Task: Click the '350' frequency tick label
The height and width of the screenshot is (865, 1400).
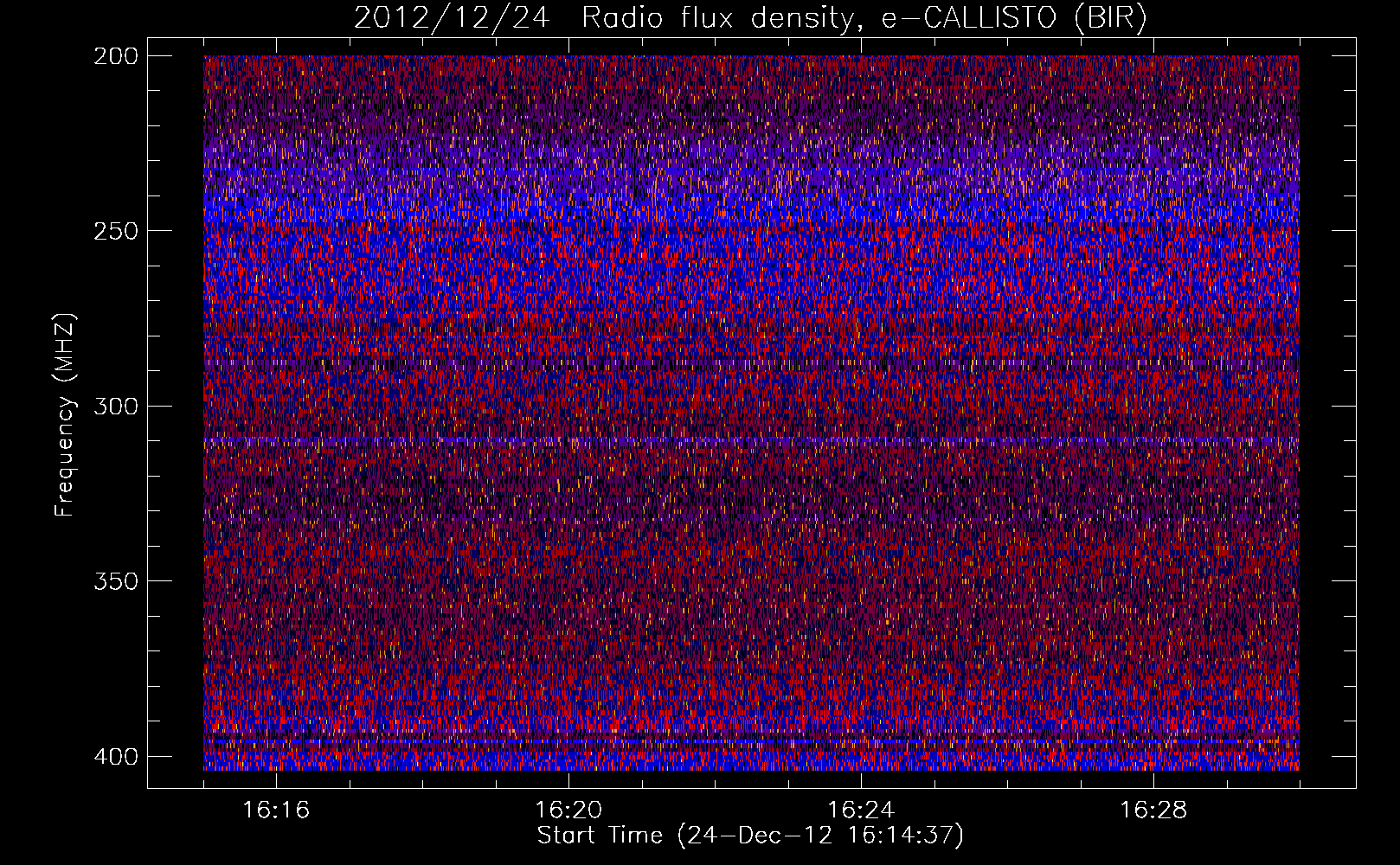Action: point(115,581)
